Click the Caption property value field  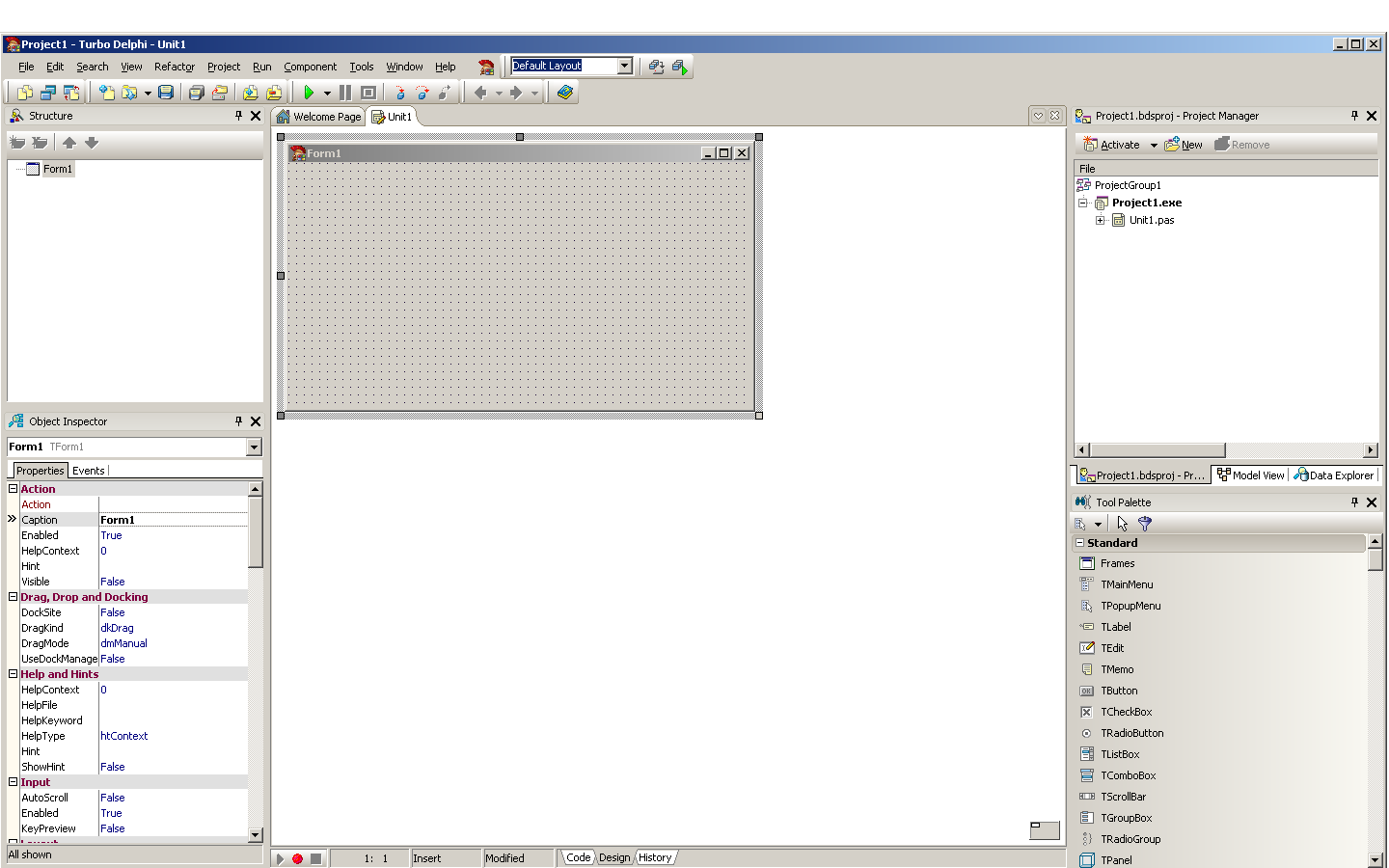pyautogui.click(x=174, y=520)
